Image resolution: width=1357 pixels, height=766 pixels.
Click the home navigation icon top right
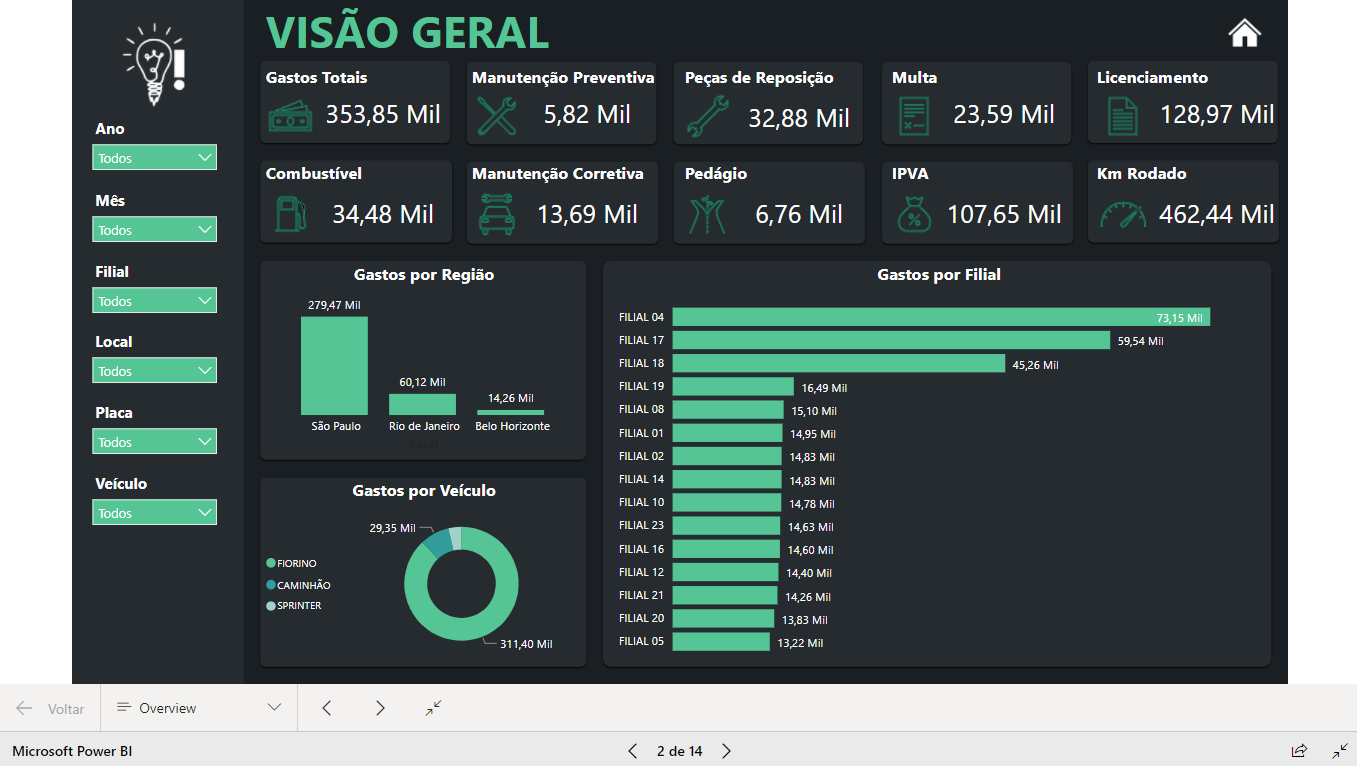pos(1243,32)
